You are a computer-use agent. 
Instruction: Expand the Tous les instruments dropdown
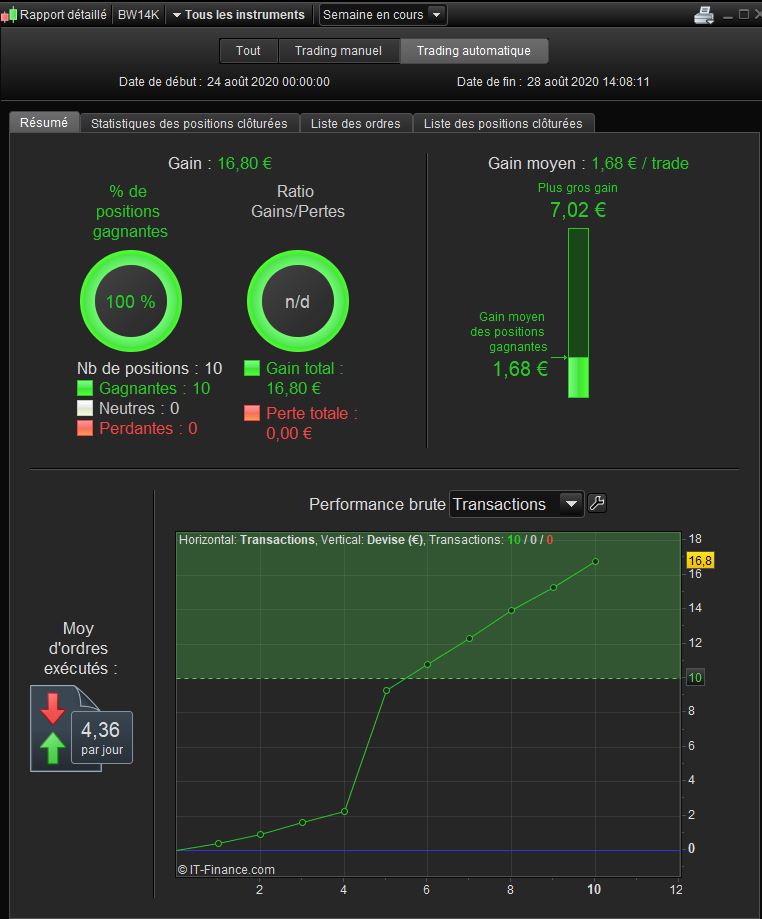click(239, 15)
